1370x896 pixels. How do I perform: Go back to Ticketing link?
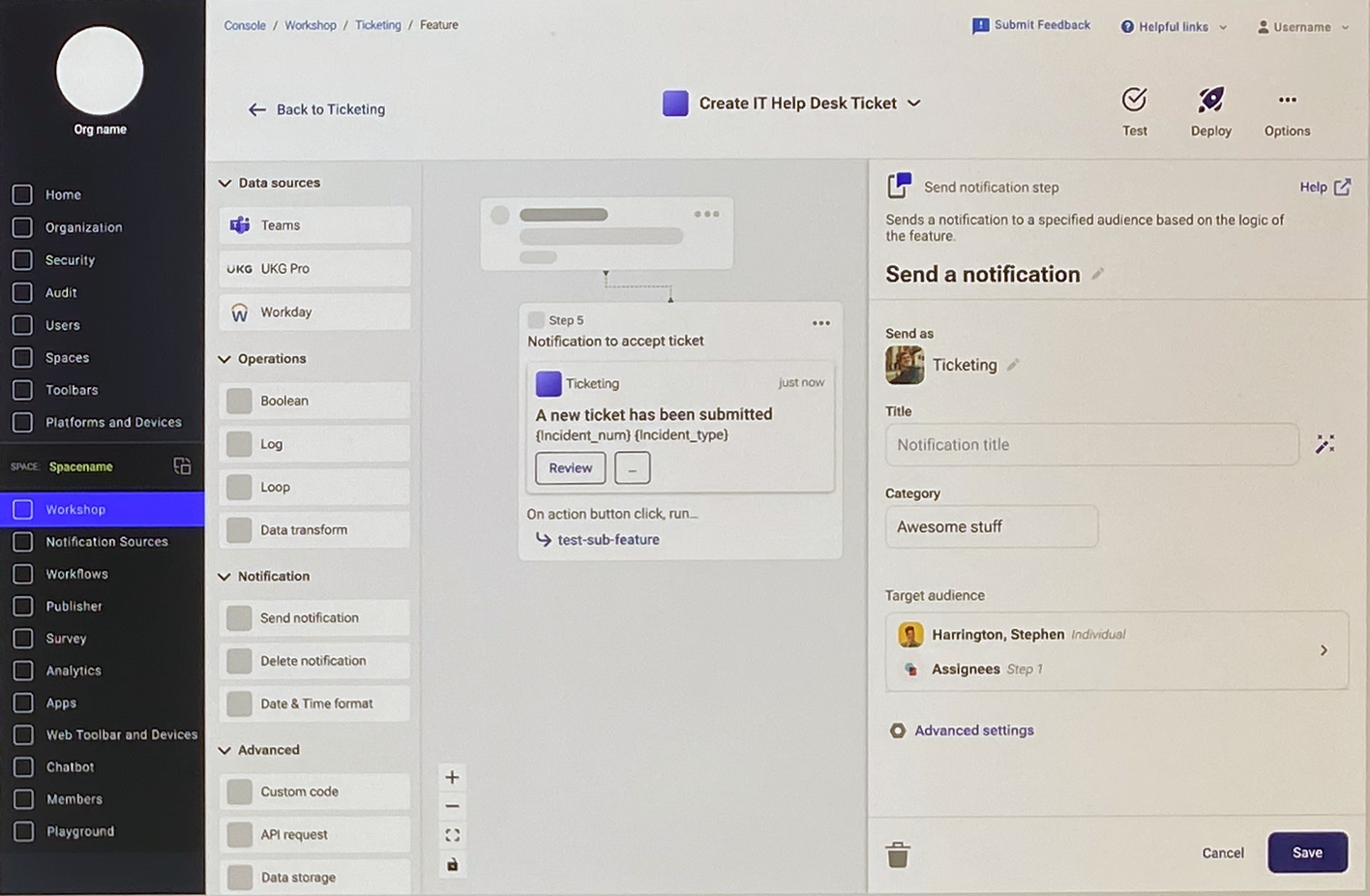pyautogui.click(x=317, y=109)
